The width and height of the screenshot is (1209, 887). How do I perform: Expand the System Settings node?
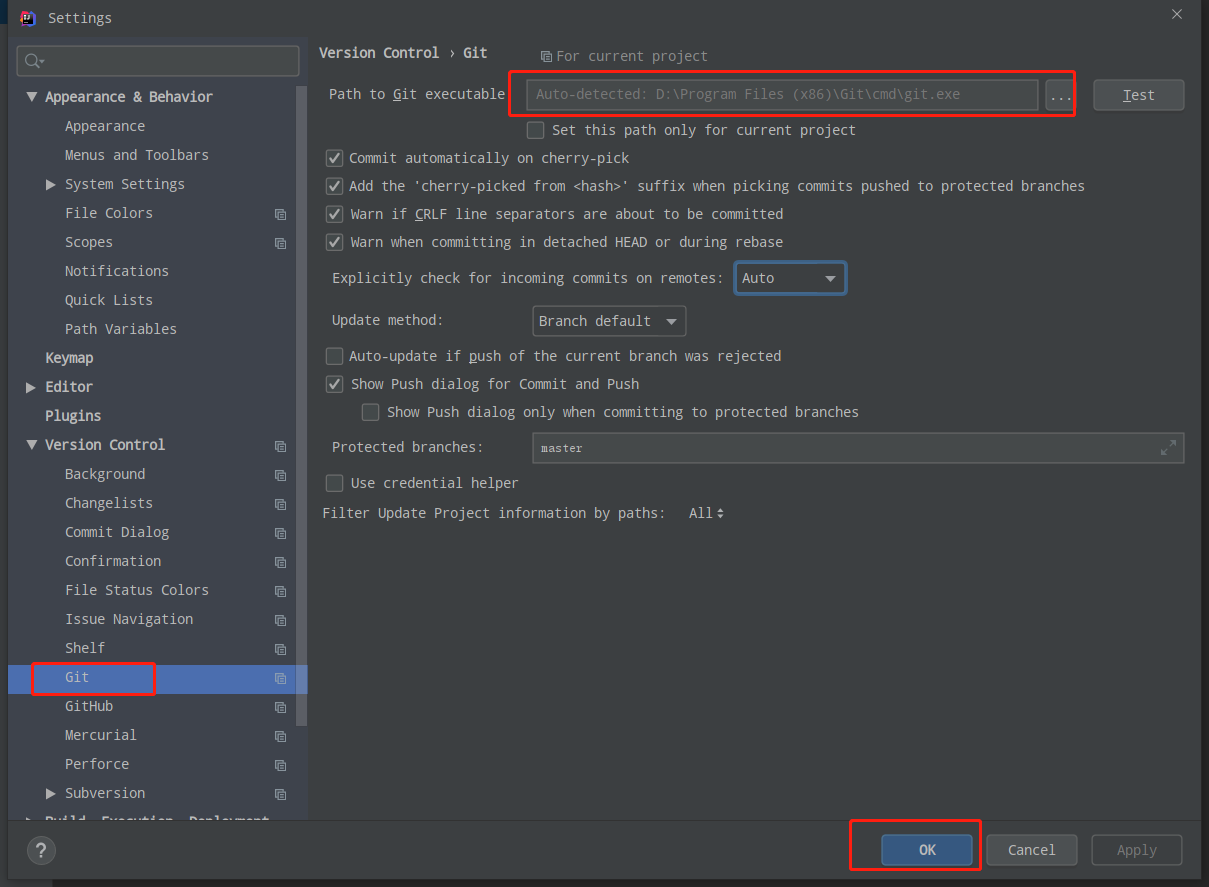coord(51,184)
